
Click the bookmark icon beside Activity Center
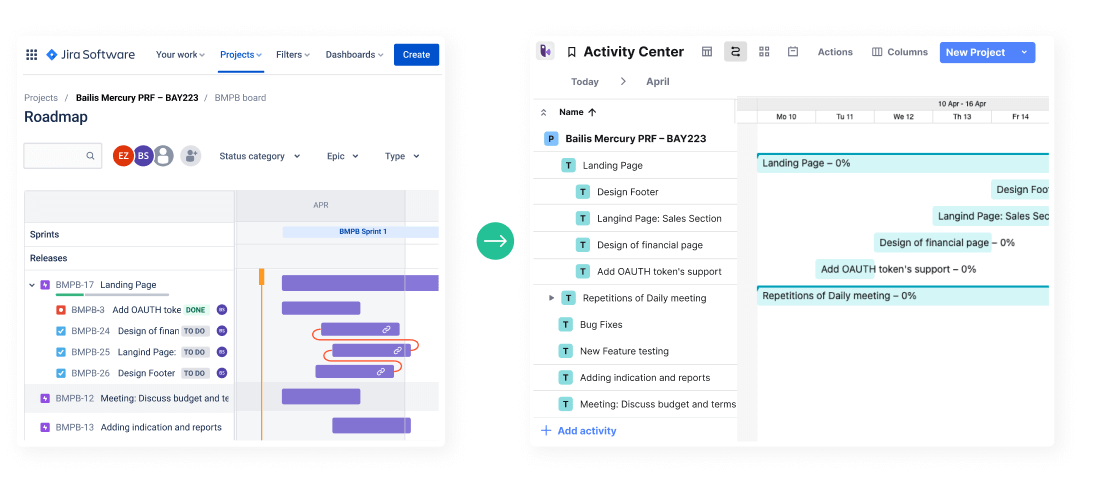(x=572, y=52)
